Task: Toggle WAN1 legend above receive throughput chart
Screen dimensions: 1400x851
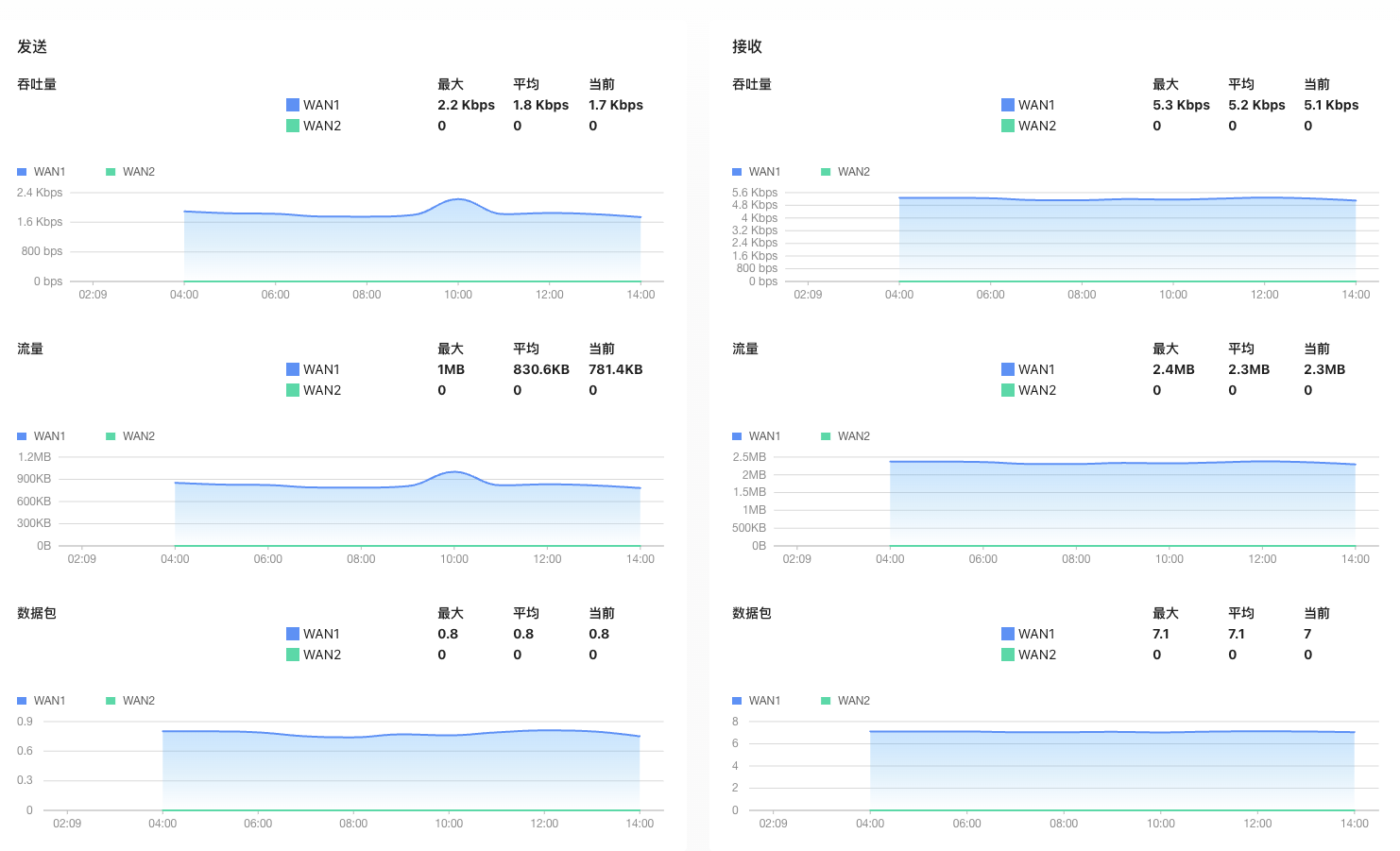Action: [757, 172]
